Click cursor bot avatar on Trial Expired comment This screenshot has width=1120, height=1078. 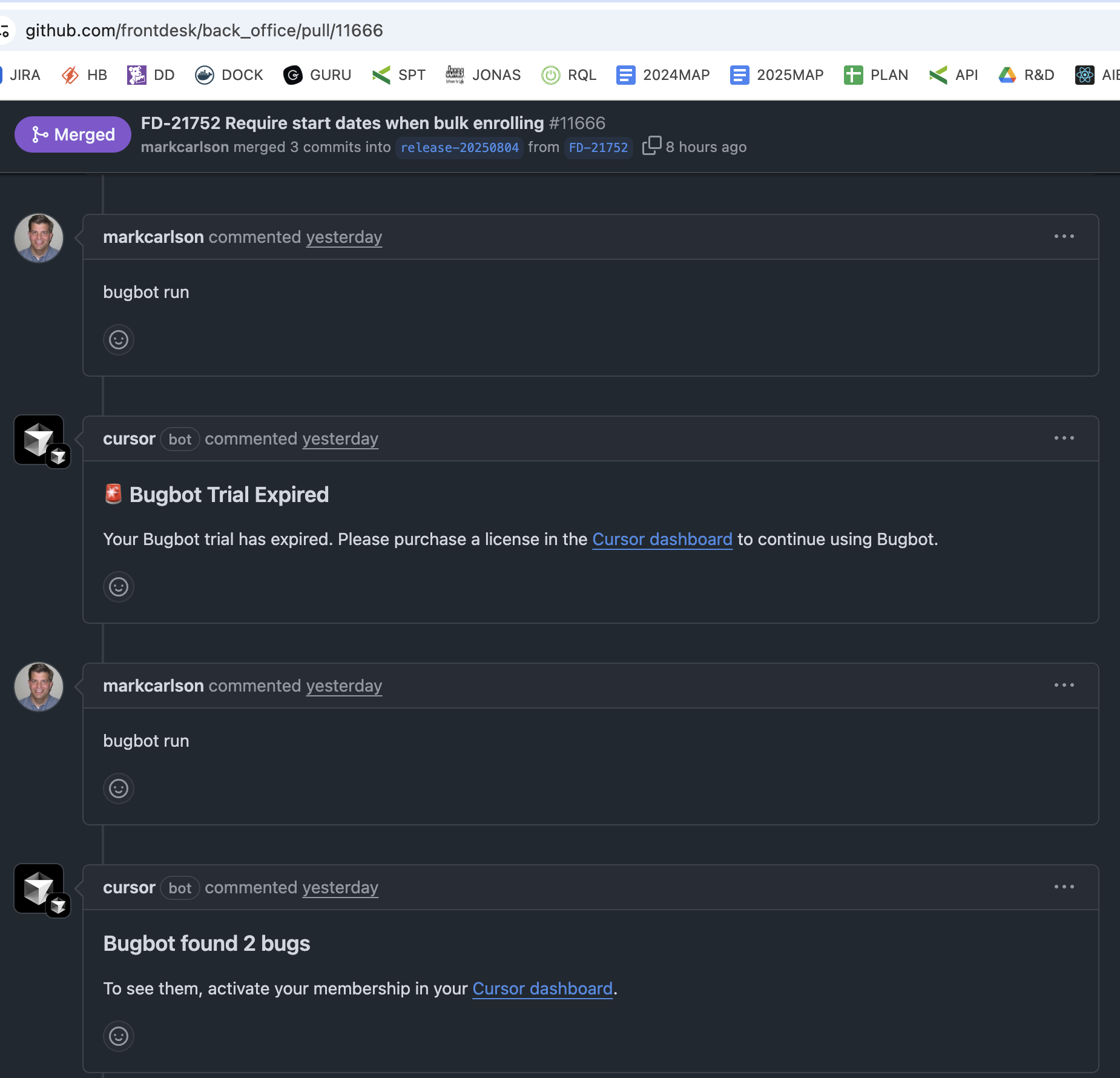pos(39,440)
